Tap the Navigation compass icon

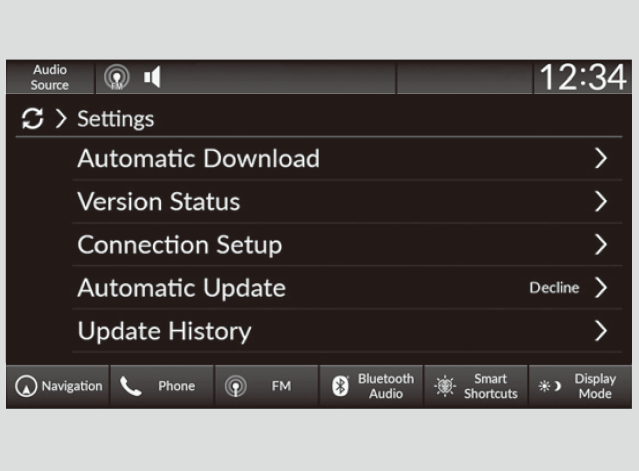(26, 387)
